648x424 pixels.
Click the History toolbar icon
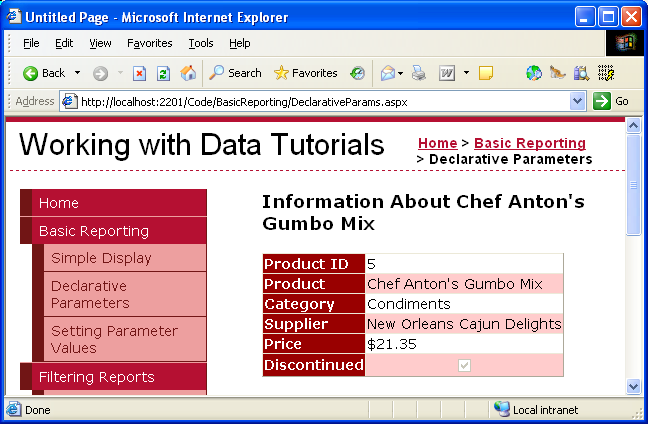point(357,73)
